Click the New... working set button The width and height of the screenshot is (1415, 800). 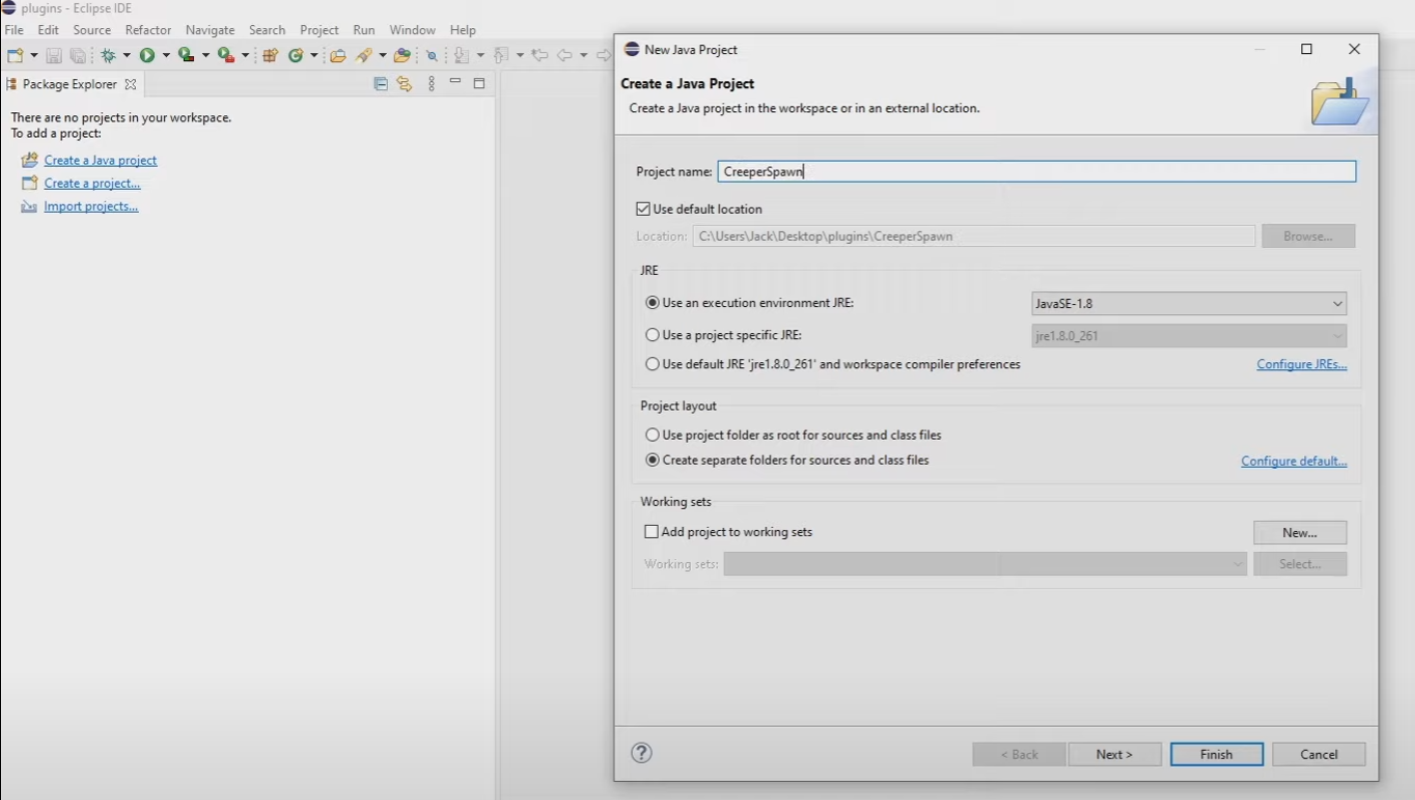click(x=1300, y=532)
